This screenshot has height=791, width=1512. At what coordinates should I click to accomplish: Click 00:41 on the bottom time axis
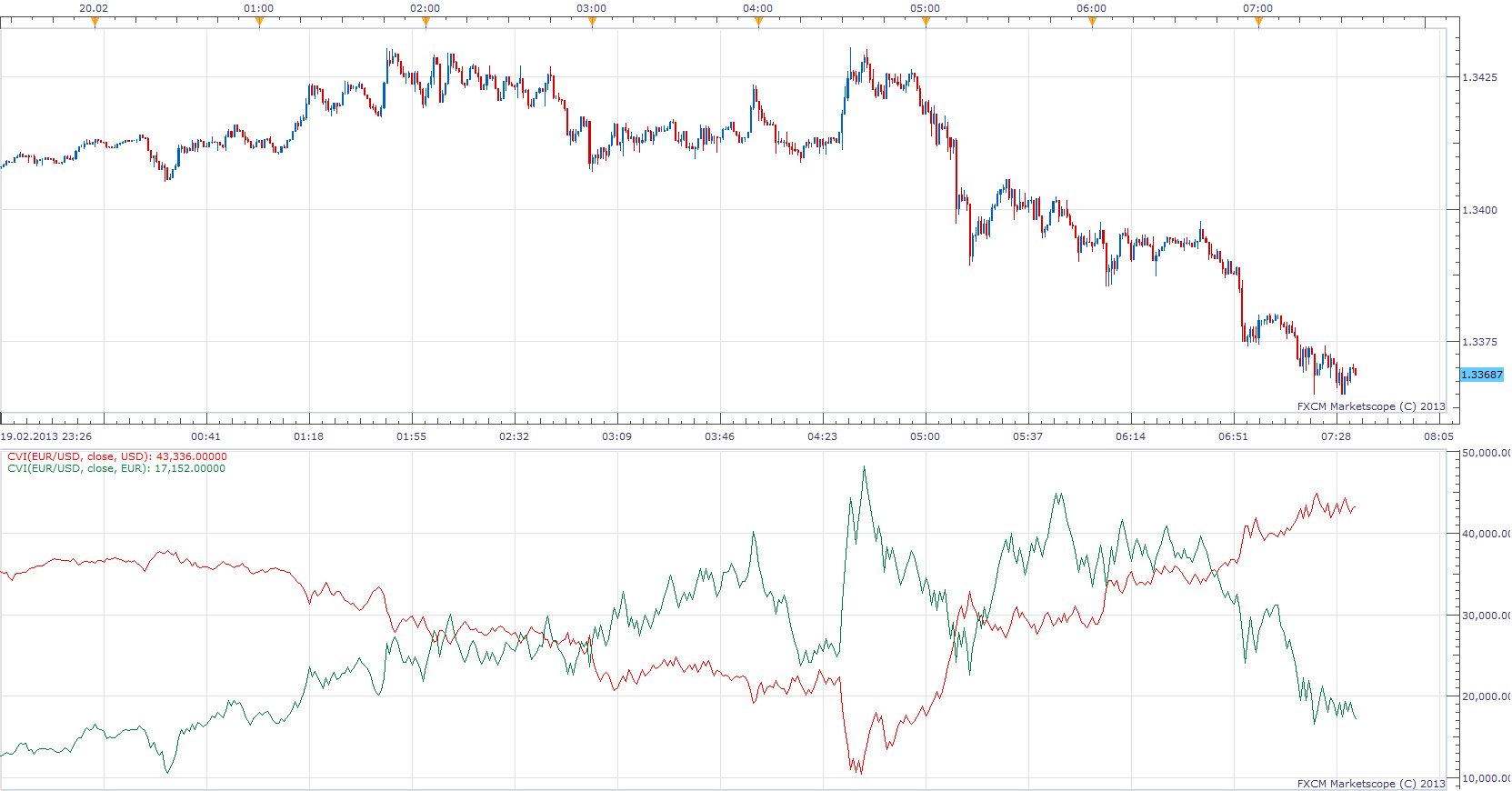tap(205, 436)
